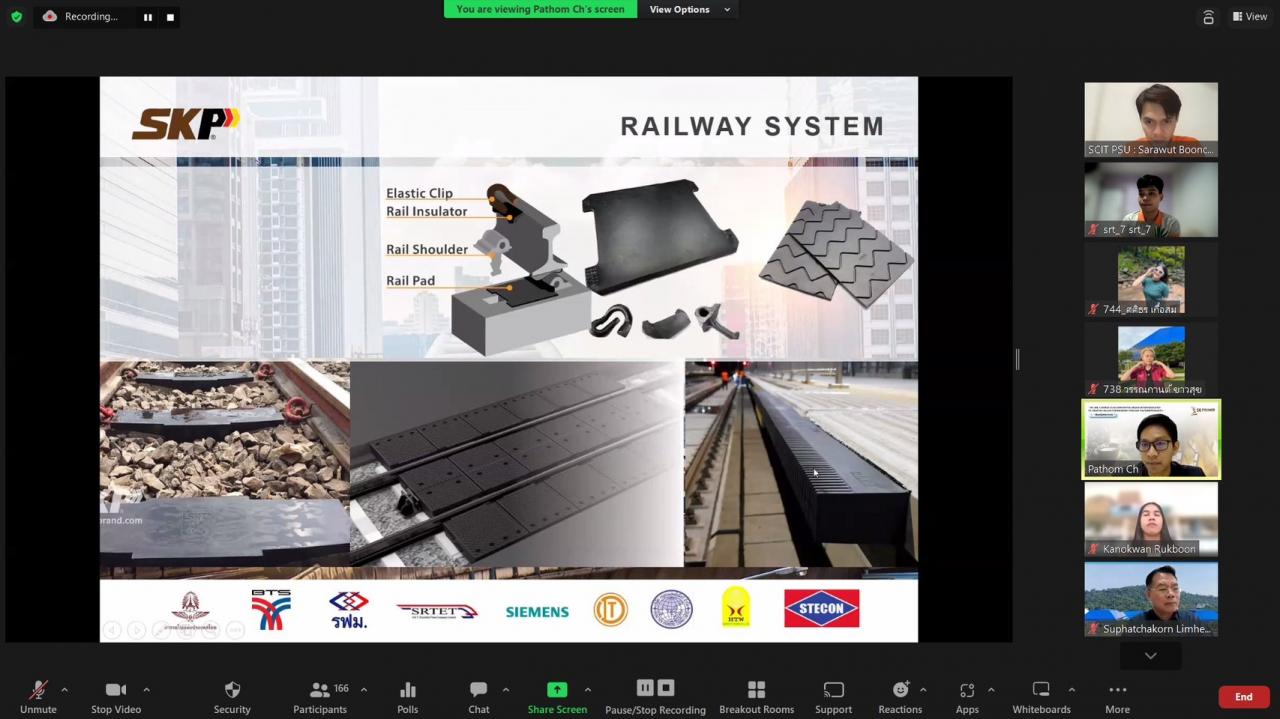
Task: Click the red End meeting button
Action: pyautogui.click(x=1244, y=697)
